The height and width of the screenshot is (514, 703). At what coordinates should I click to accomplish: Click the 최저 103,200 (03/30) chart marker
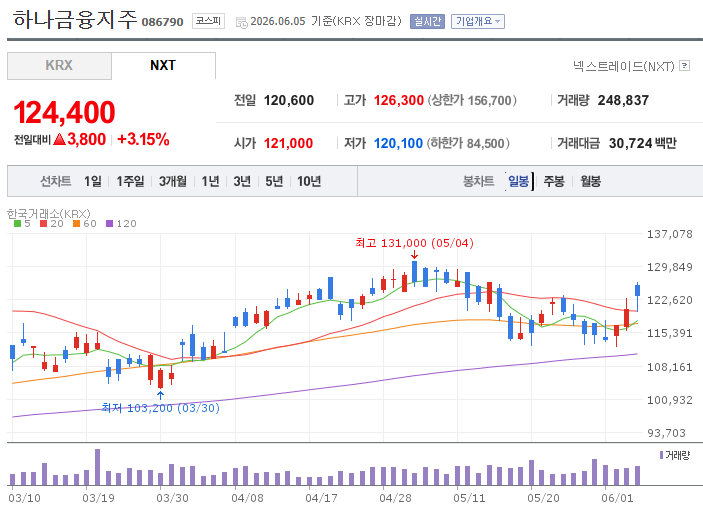pos(161,408)
